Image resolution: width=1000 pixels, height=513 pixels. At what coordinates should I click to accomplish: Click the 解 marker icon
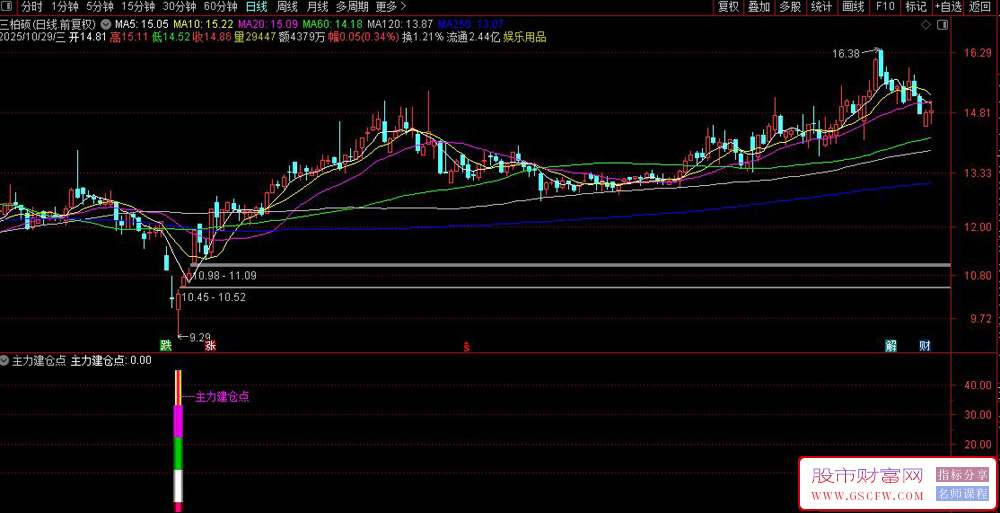point(890,346)
